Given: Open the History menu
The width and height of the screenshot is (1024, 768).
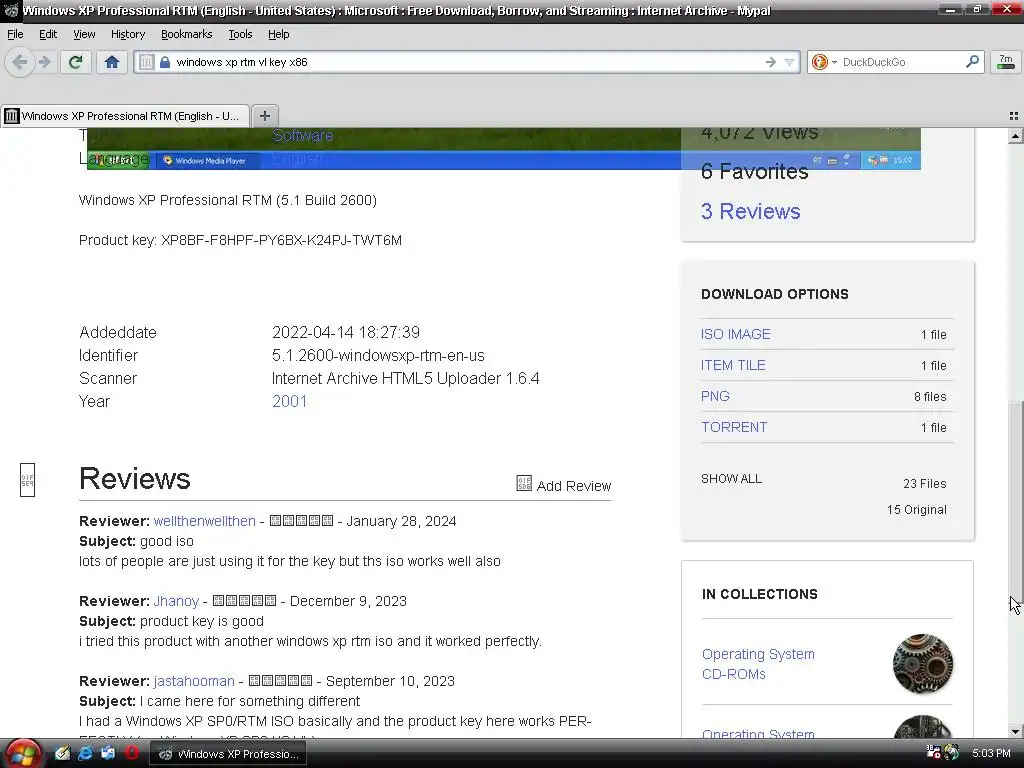Looking at the screenshot, I should [x=127, y=34].
